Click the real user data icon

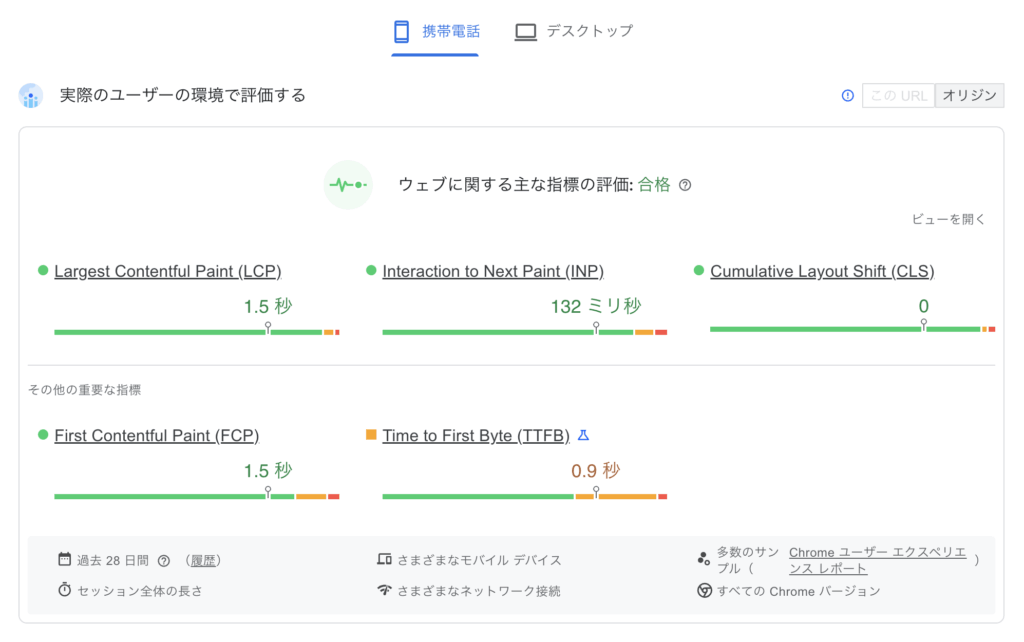coord(31,96)
